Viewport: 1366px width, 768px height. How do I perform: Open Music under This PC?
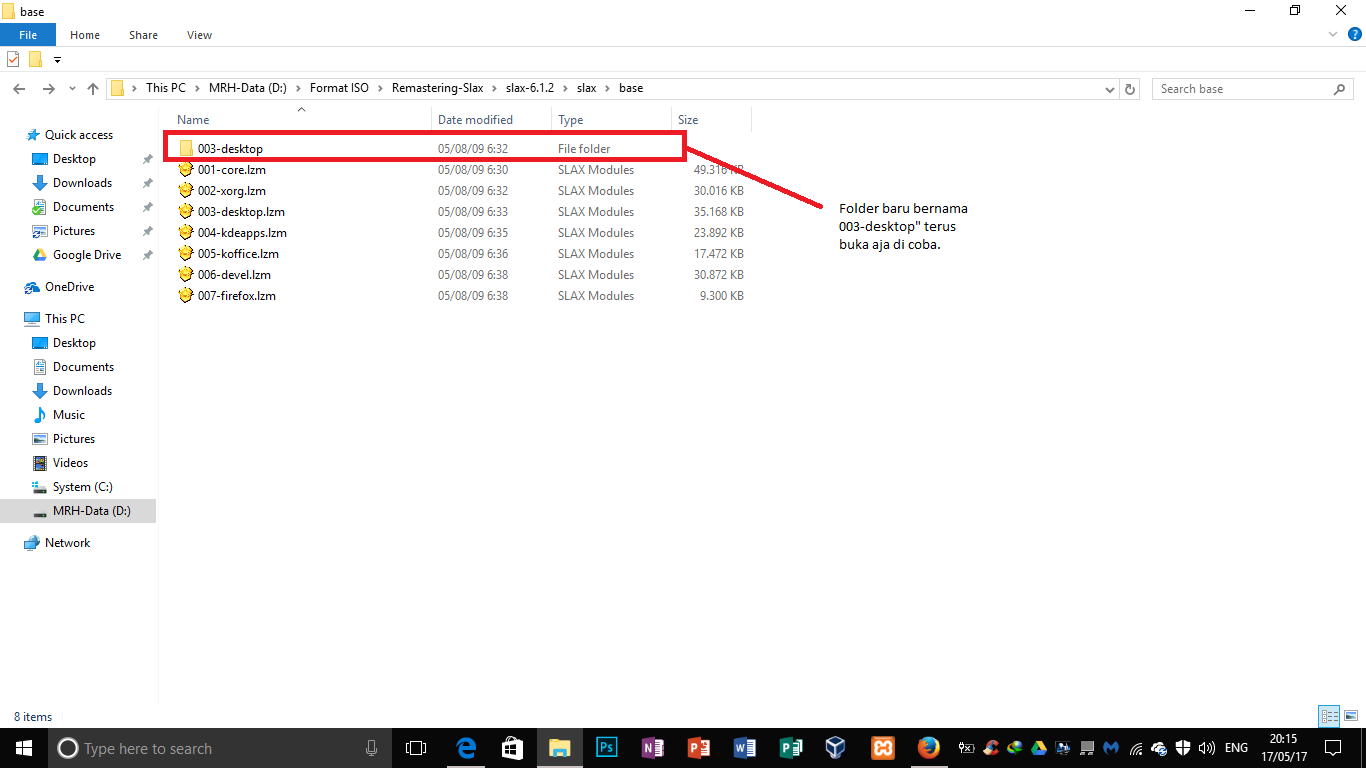point(69,415)
